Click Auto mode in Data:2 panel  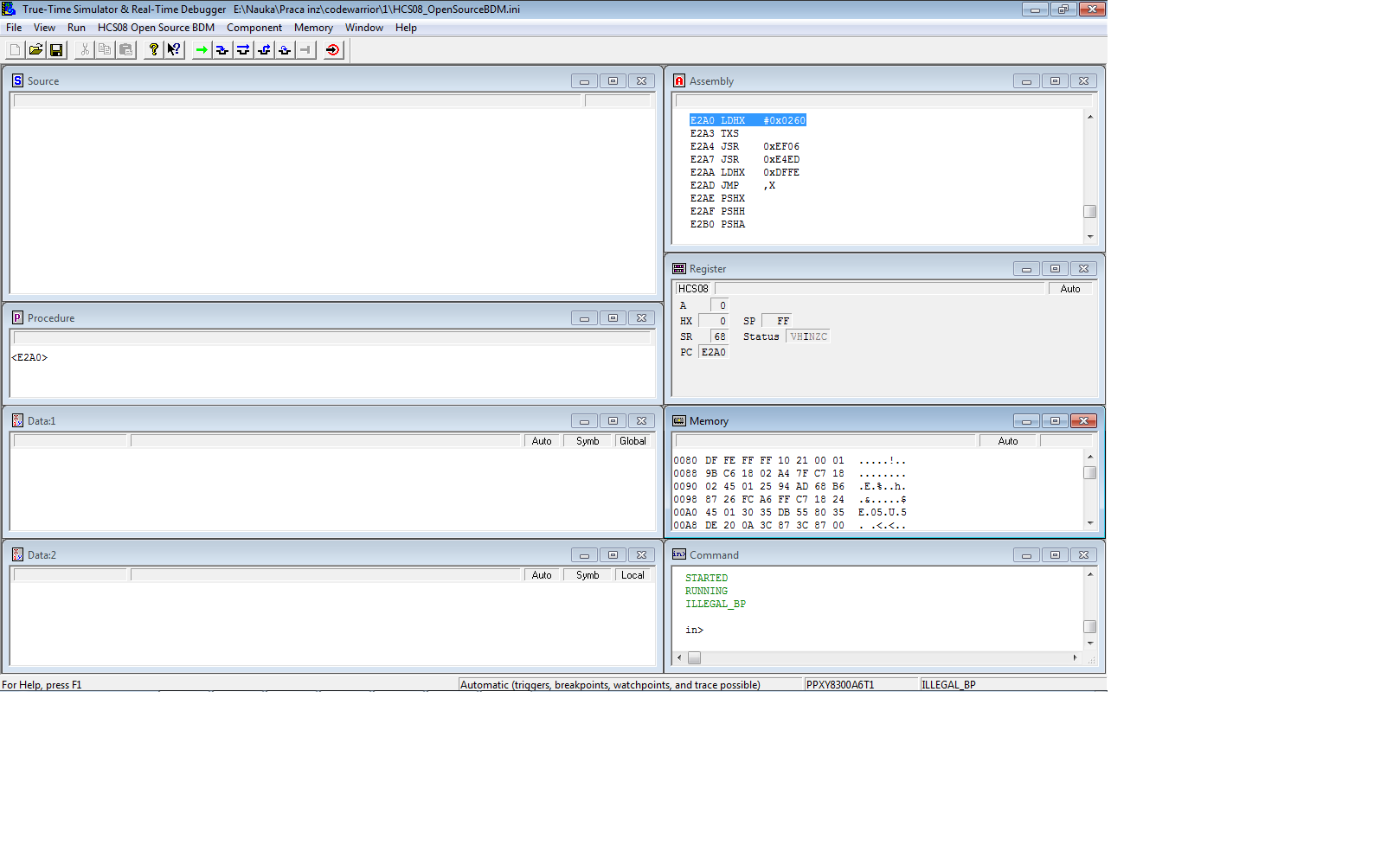[x=542, y=575]
